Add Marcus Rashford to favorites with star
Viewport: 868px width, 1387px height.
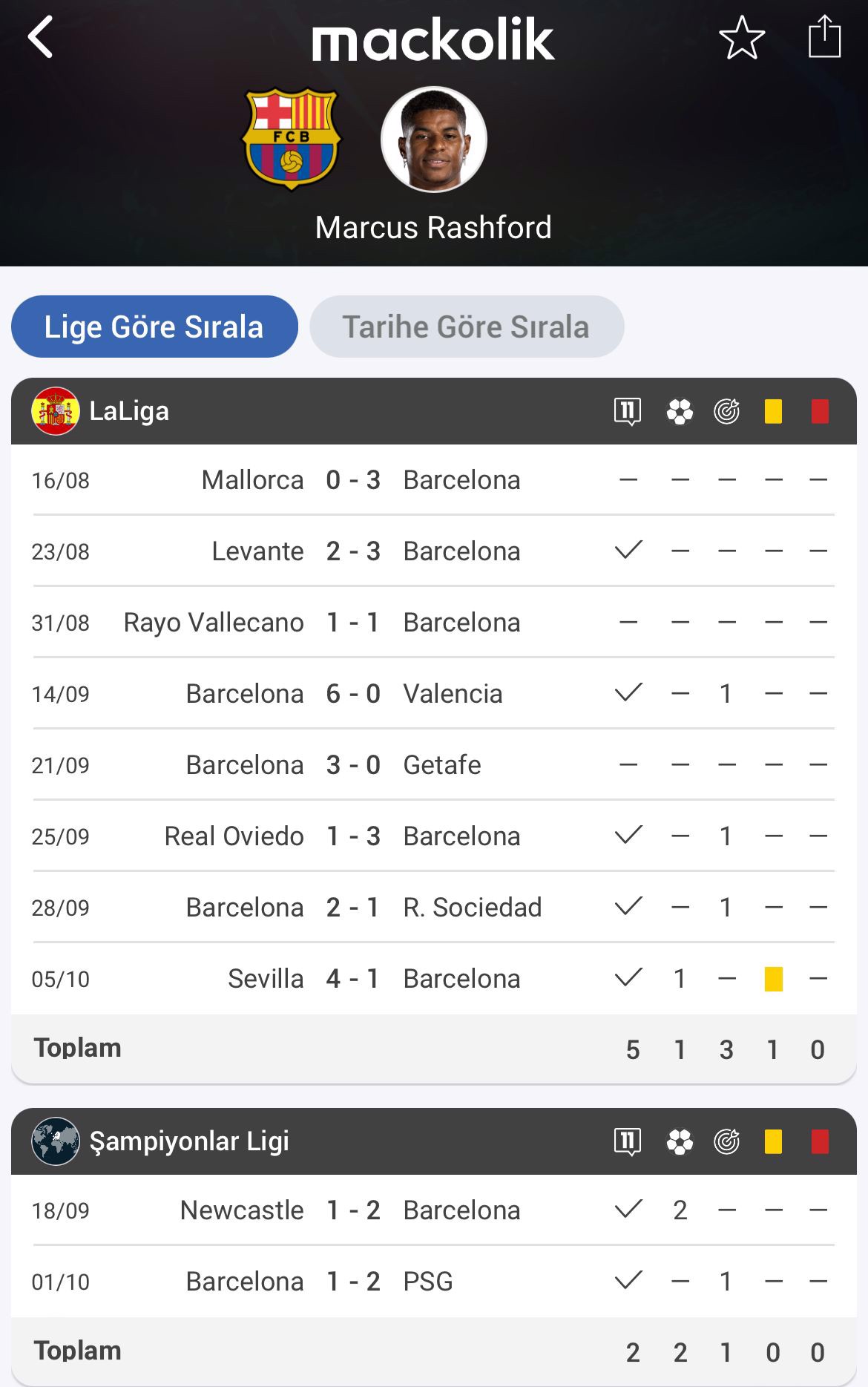(742, 38)
